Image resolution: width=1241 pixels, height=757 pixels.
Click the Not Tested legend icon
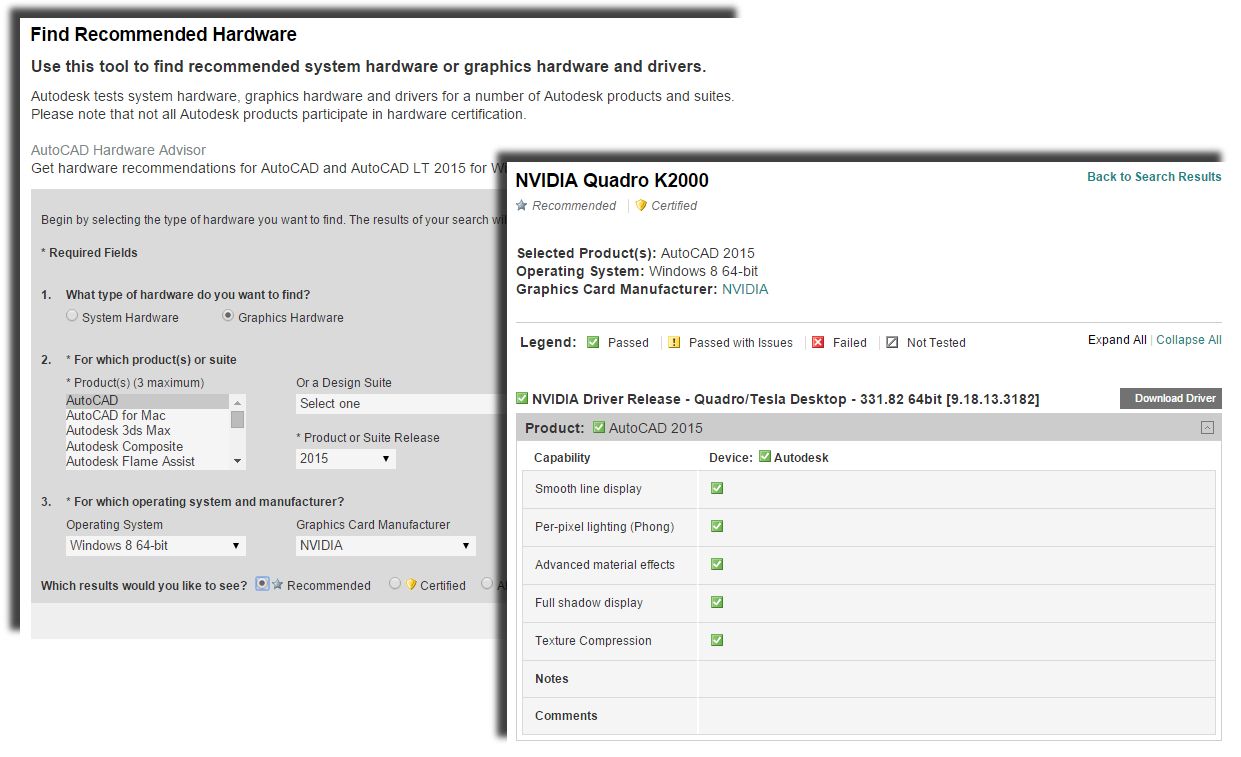point(892,342)
